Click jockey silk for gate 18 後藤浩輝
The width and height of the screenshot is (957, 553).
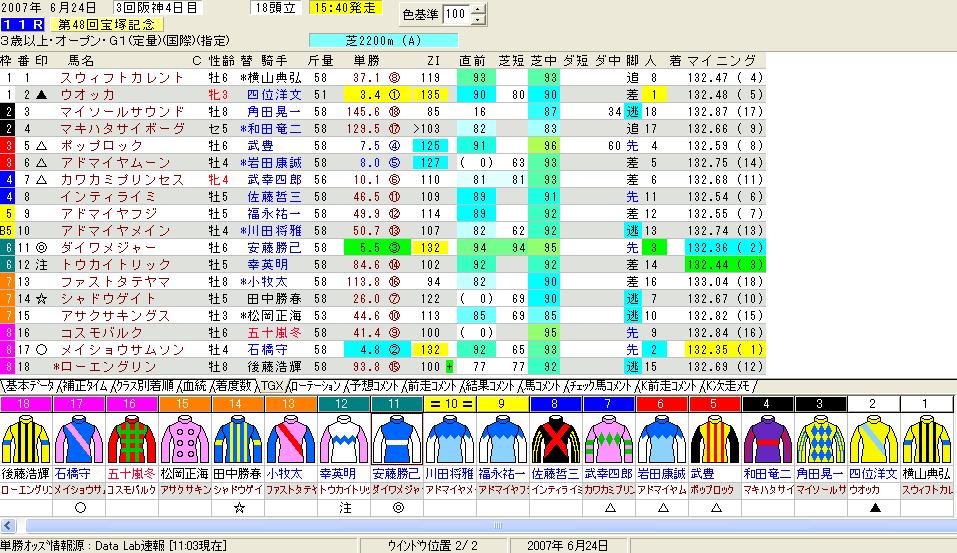pos(26,439)
